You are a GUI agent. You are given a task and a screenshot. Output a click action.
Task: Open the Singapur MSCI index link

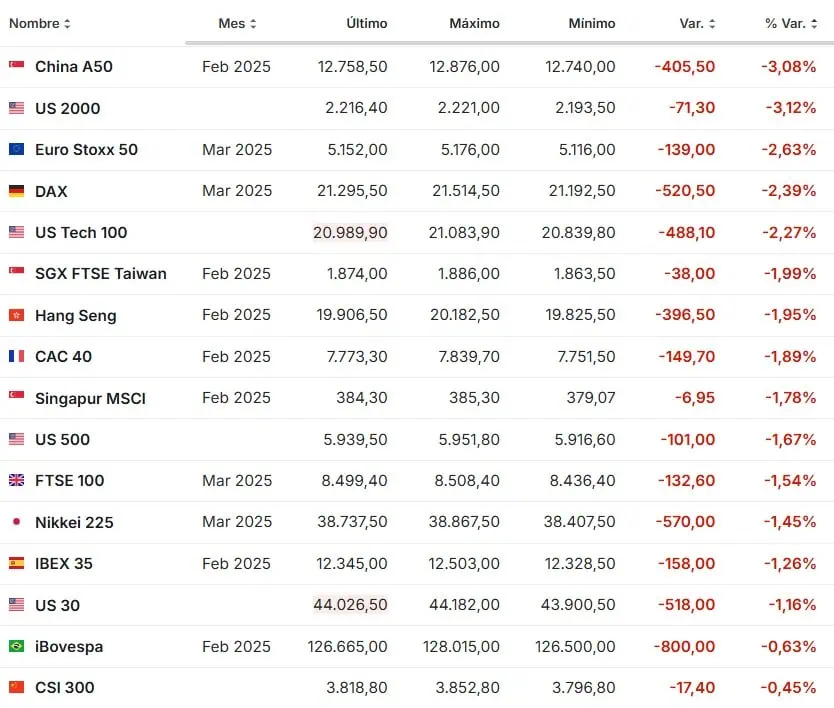click(90, 398)
